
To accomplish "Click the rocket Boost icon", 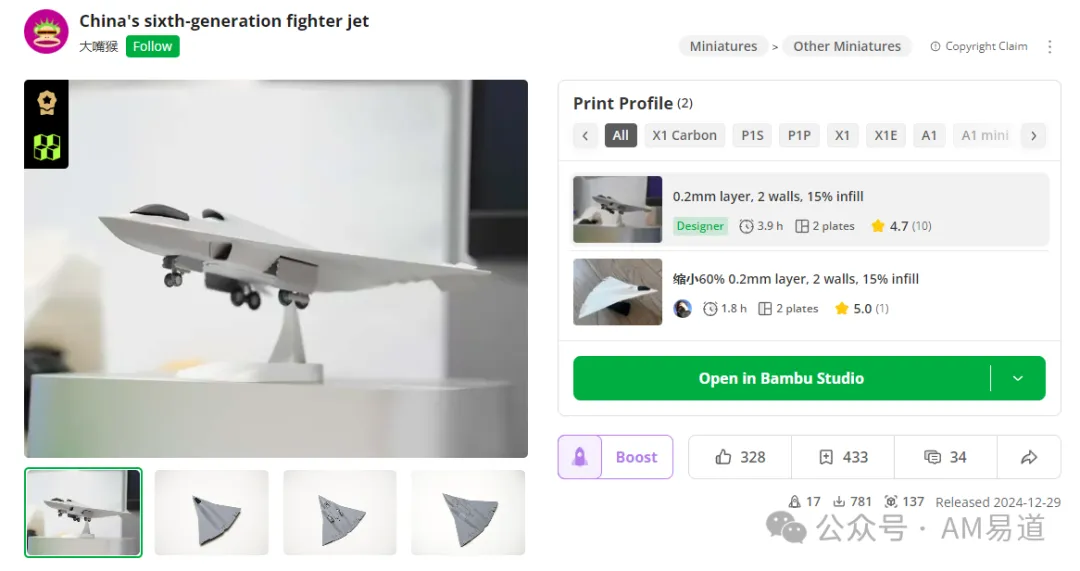I will tap(580, 457).
